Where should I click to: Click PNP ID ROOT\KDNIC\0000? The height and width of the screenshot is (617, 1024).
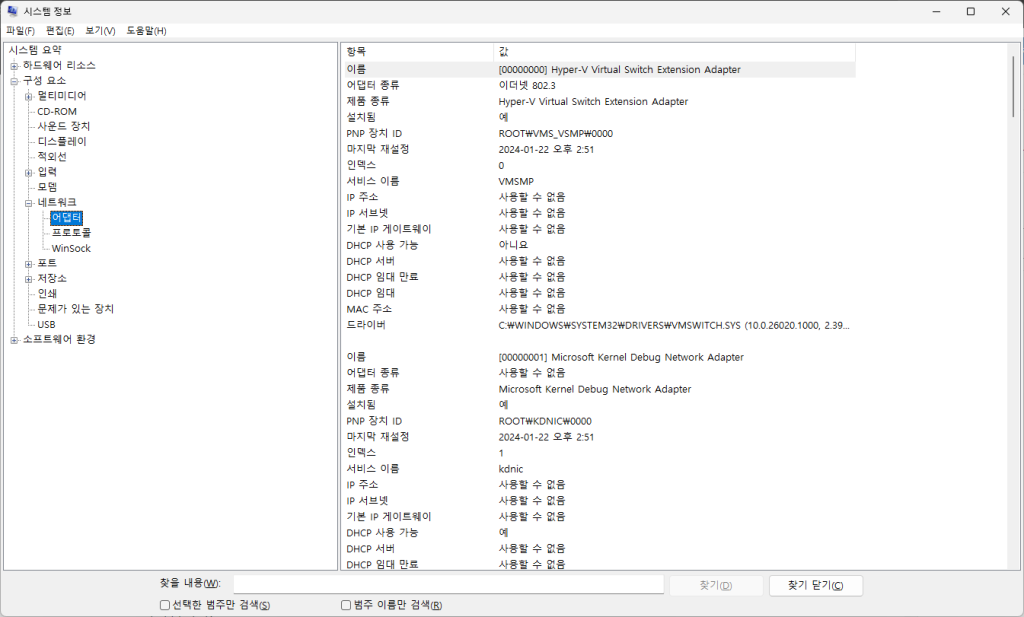545,421
